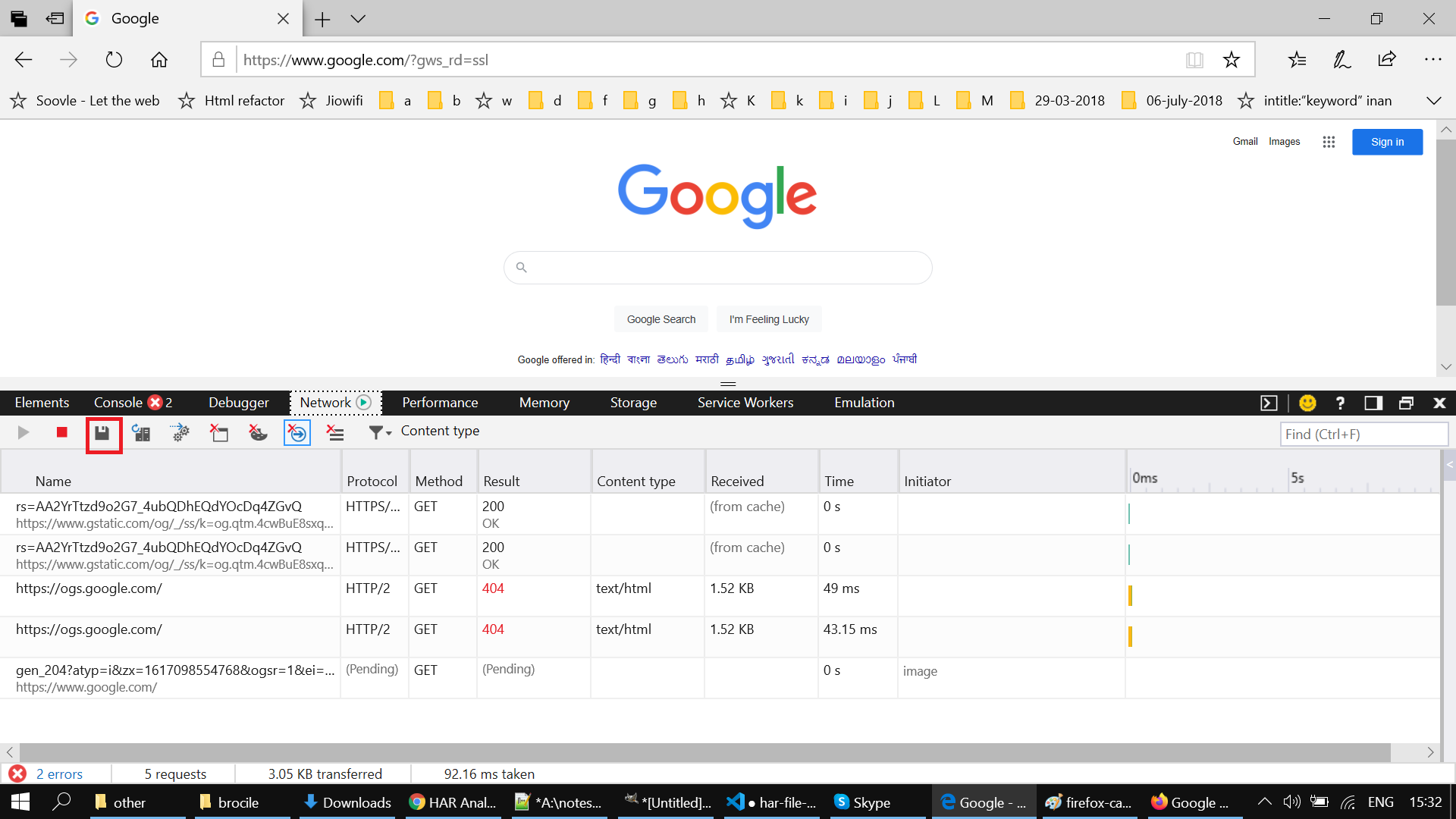Click the Export as HAR save icon
The height and width of the screenshot is (819, 1456).
pyautogui.click(x=102, y=433)
